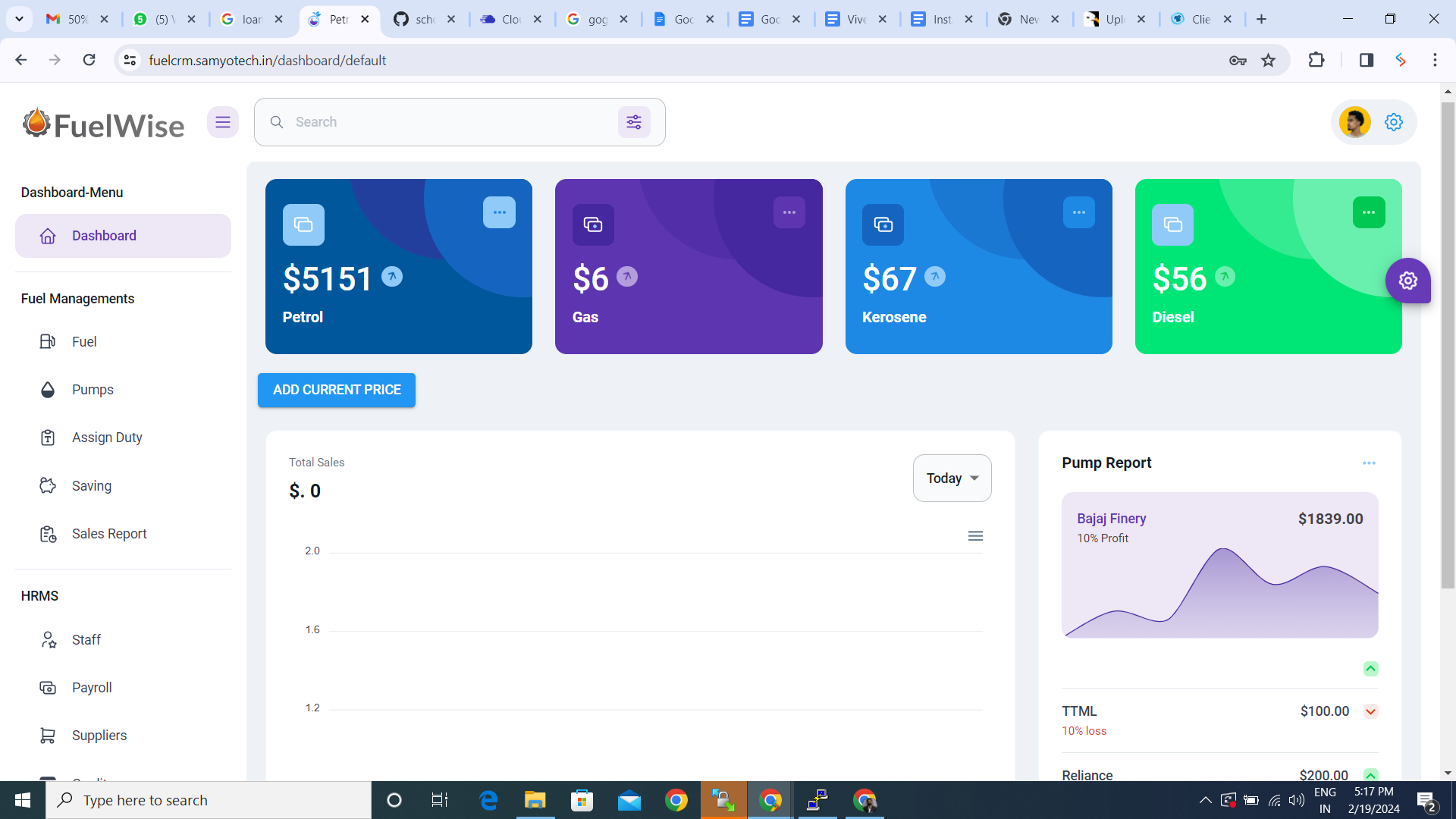Select the Fuel icon in Fuel Managements
The width and height of the screenshot is (1456, 819).
click(48, 342)
